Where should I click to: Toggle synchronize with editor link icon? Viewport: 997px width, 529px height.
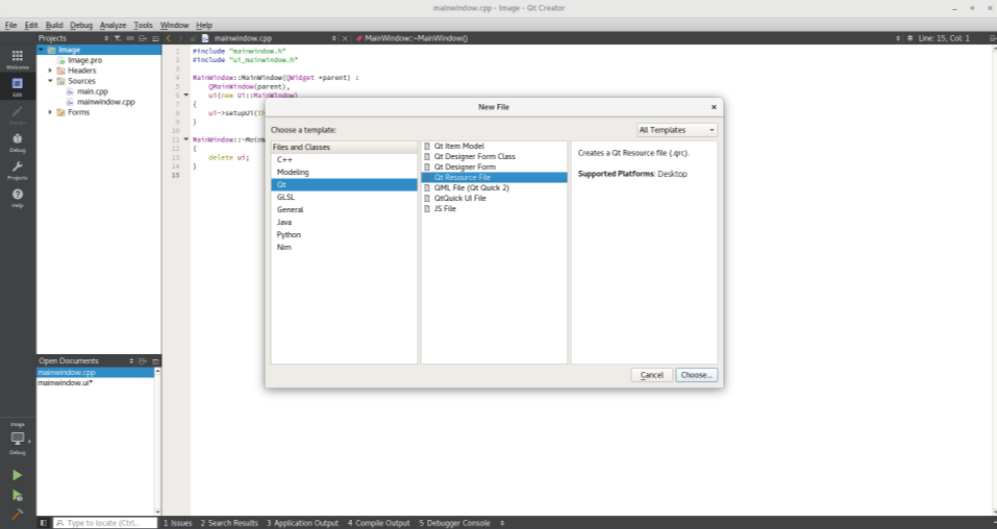(x=130, y=38)
